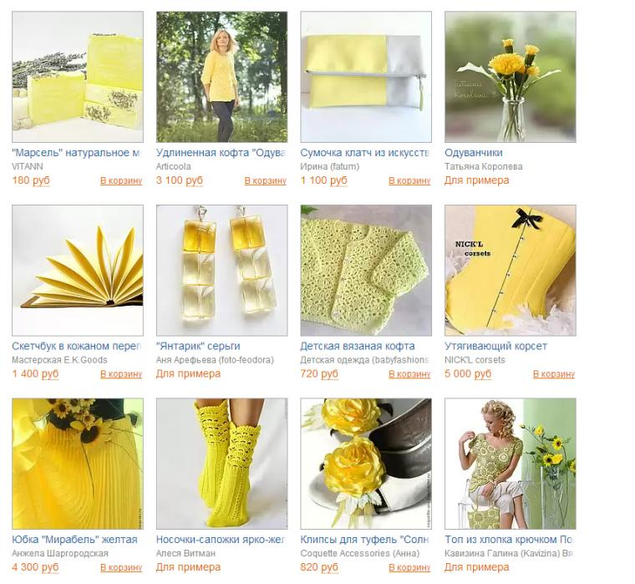Open the dandelions in vase picture
635x584 pixels.
tap(510, 77)
